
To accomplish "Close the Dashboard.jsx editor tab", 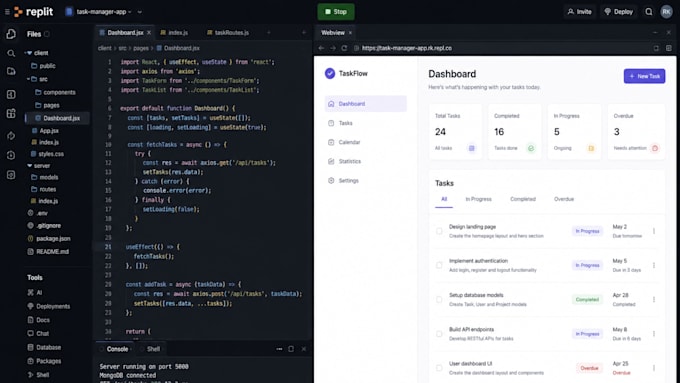I will point(149,33).
